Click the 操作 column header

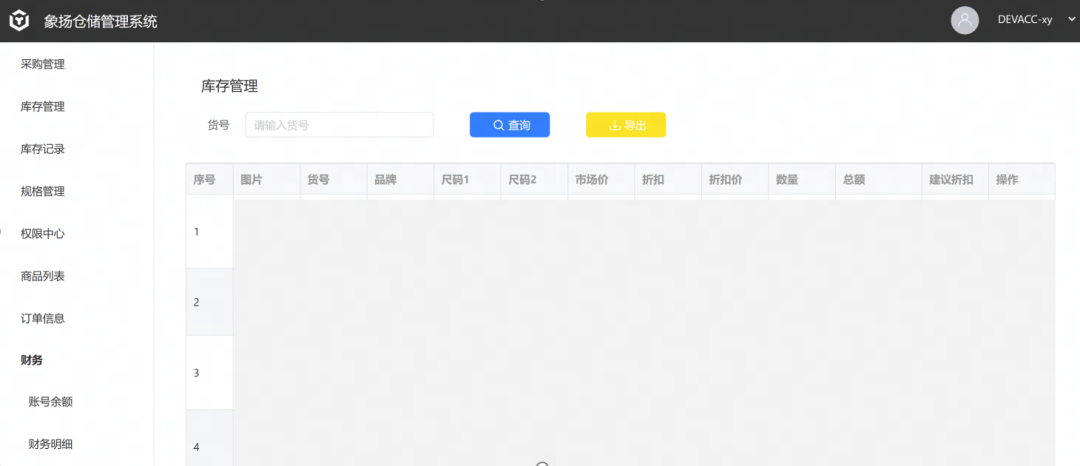point(1021,180)
